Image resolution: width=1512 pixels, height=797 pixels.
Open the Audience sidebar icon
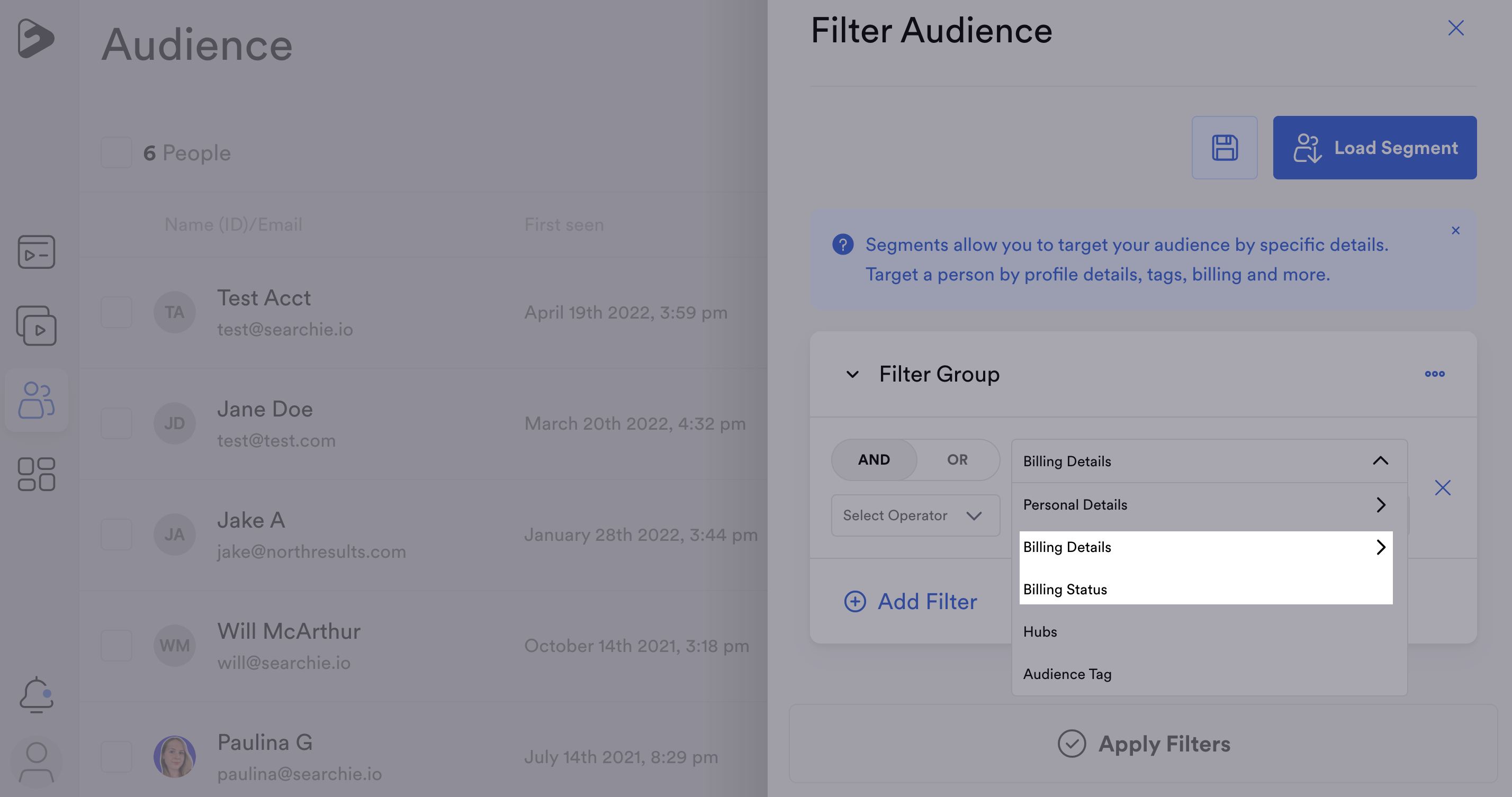(x=37, y=400)
